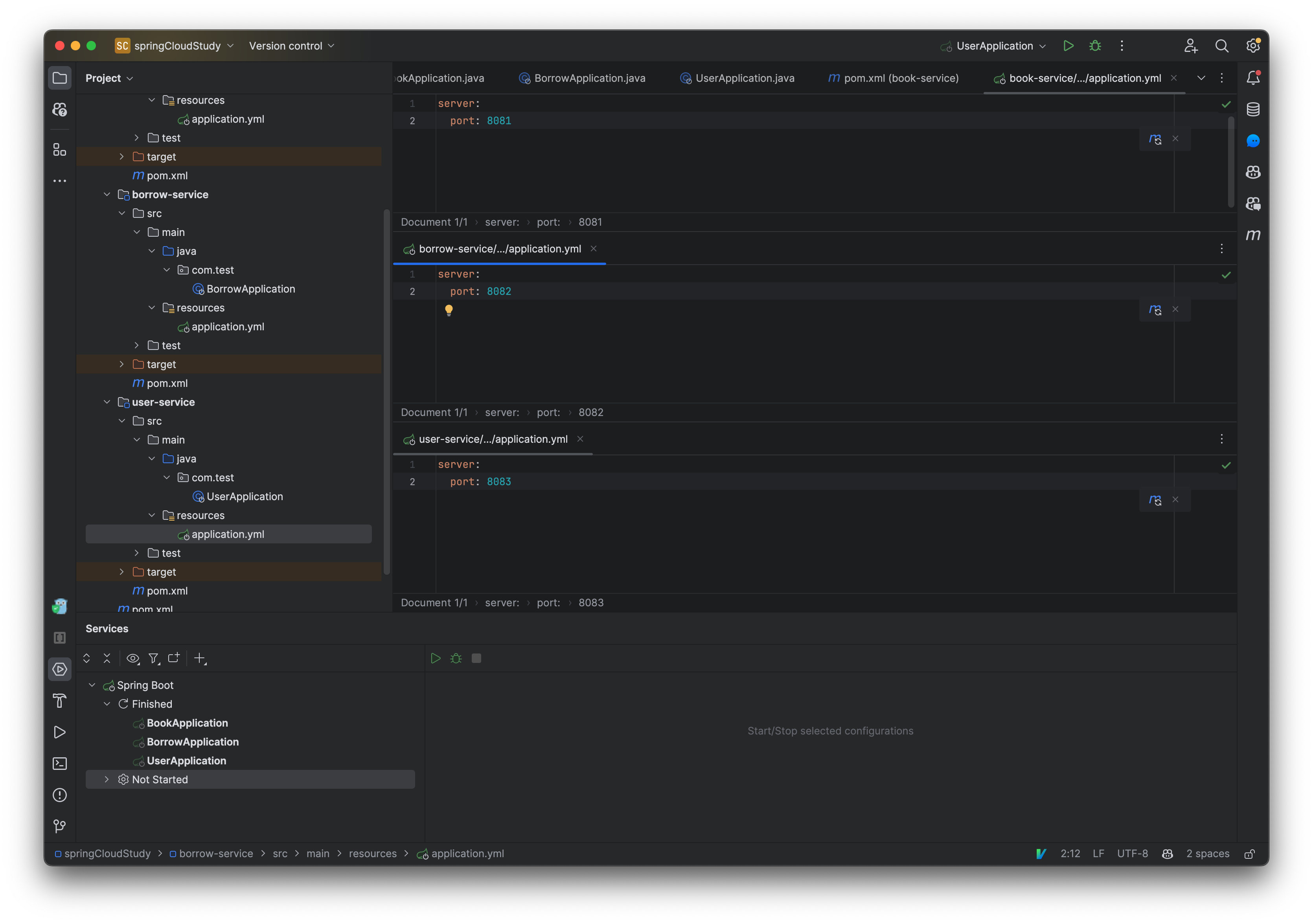Toggle view options with the eye icon
The image size is (1313, 924).
tap(132, 658)
